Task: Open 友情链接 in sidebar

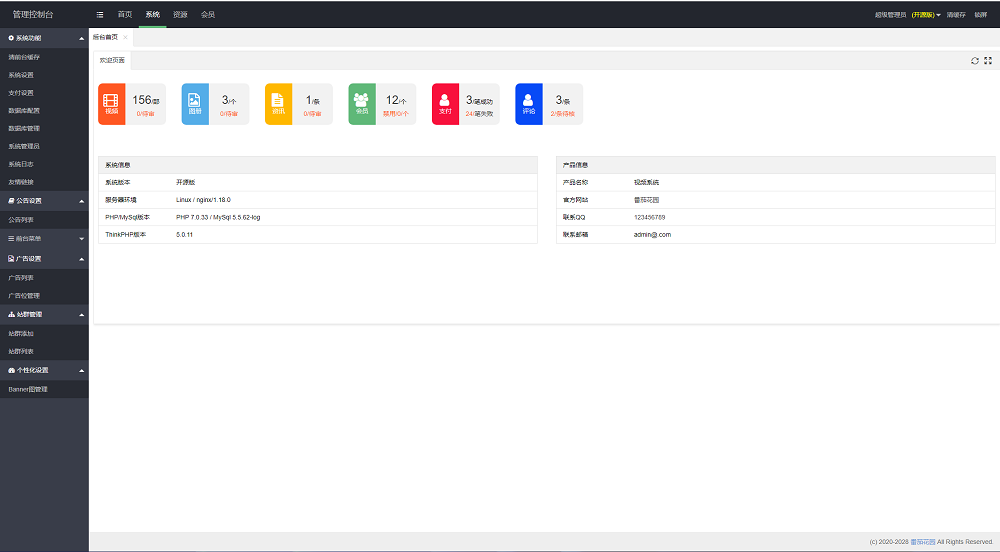Action: point(21,182)
